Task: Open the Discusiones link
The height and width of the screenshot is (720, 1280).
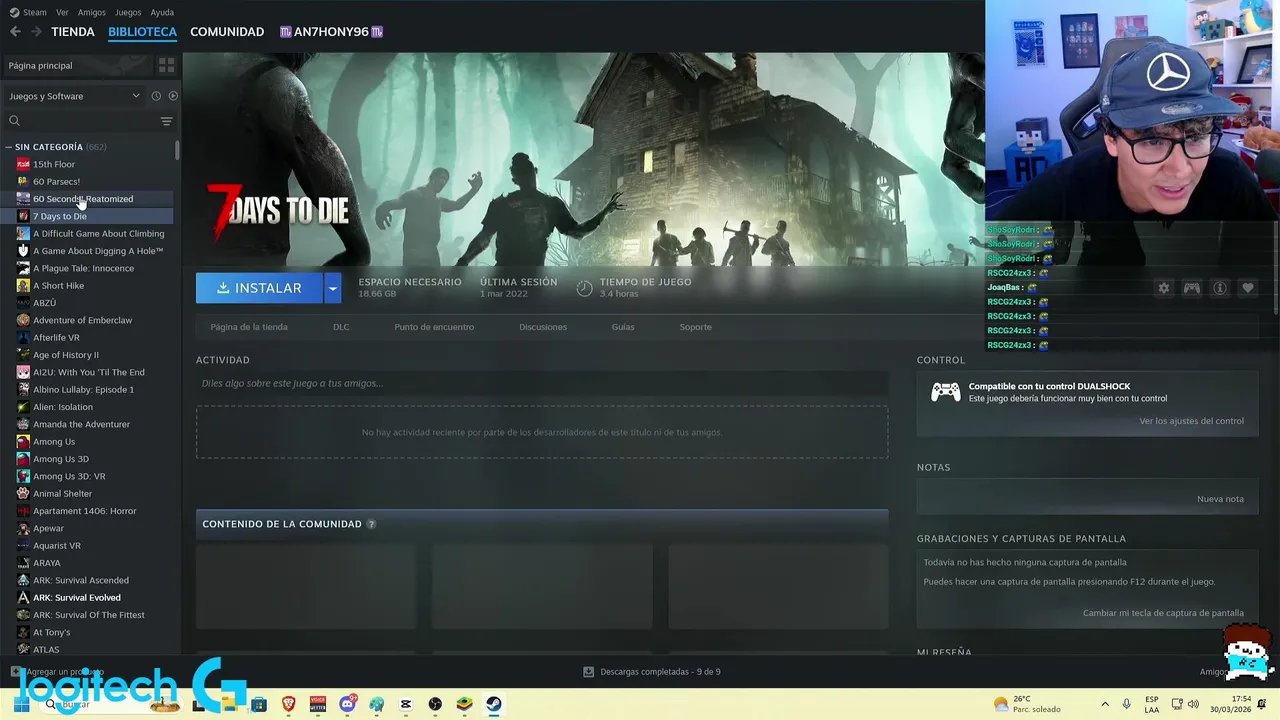Action: [543, 327]
